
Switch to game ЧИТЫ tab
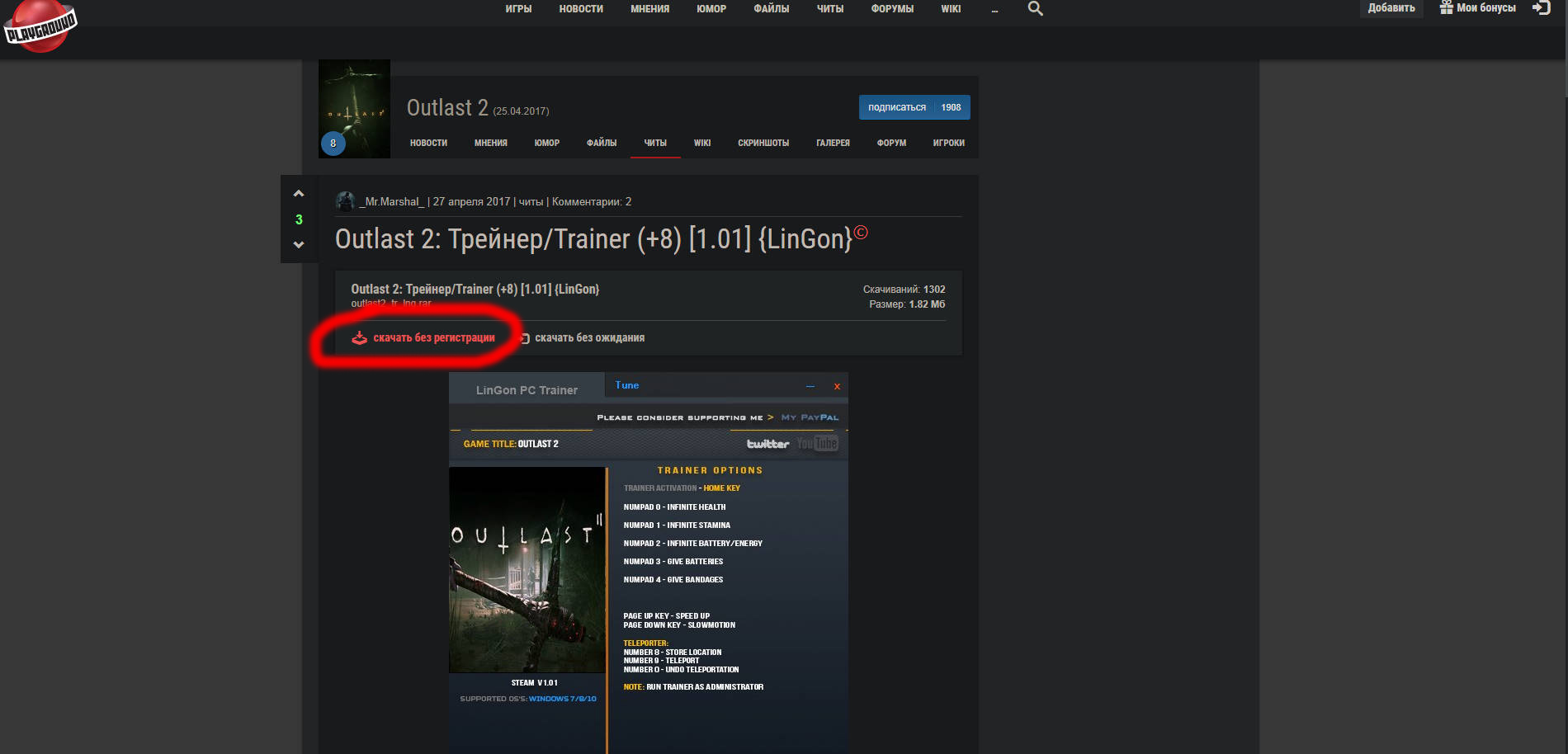(x=655, y=143)
